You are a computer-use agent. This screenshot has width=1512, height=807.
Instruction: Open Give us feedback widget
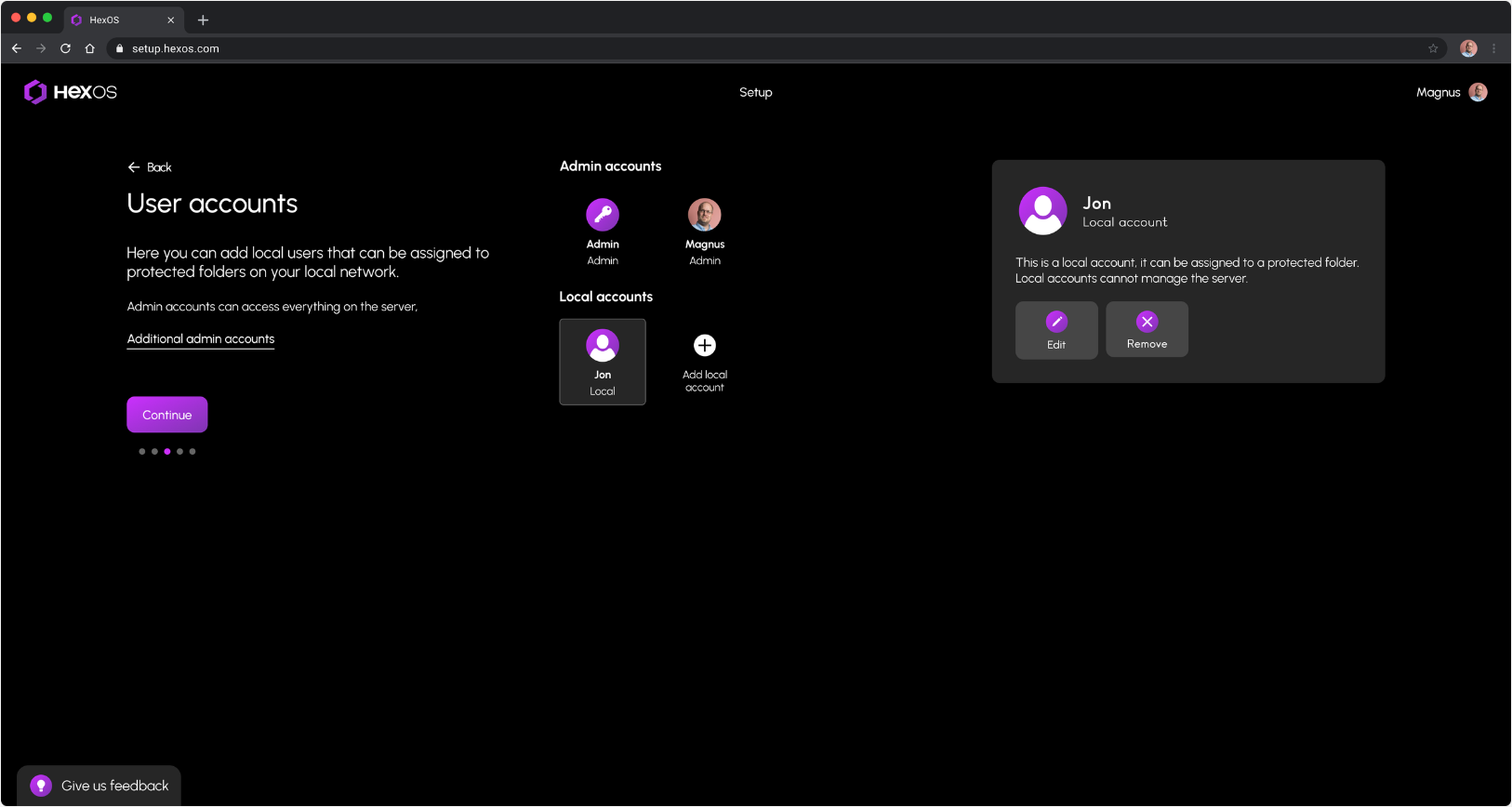99,786
